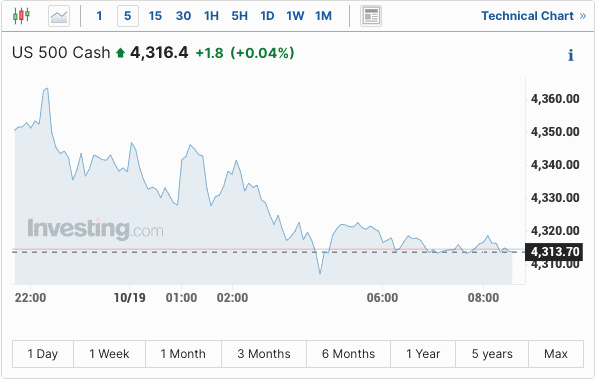Choose the 30 minute interval

click(x=183, y=16)
